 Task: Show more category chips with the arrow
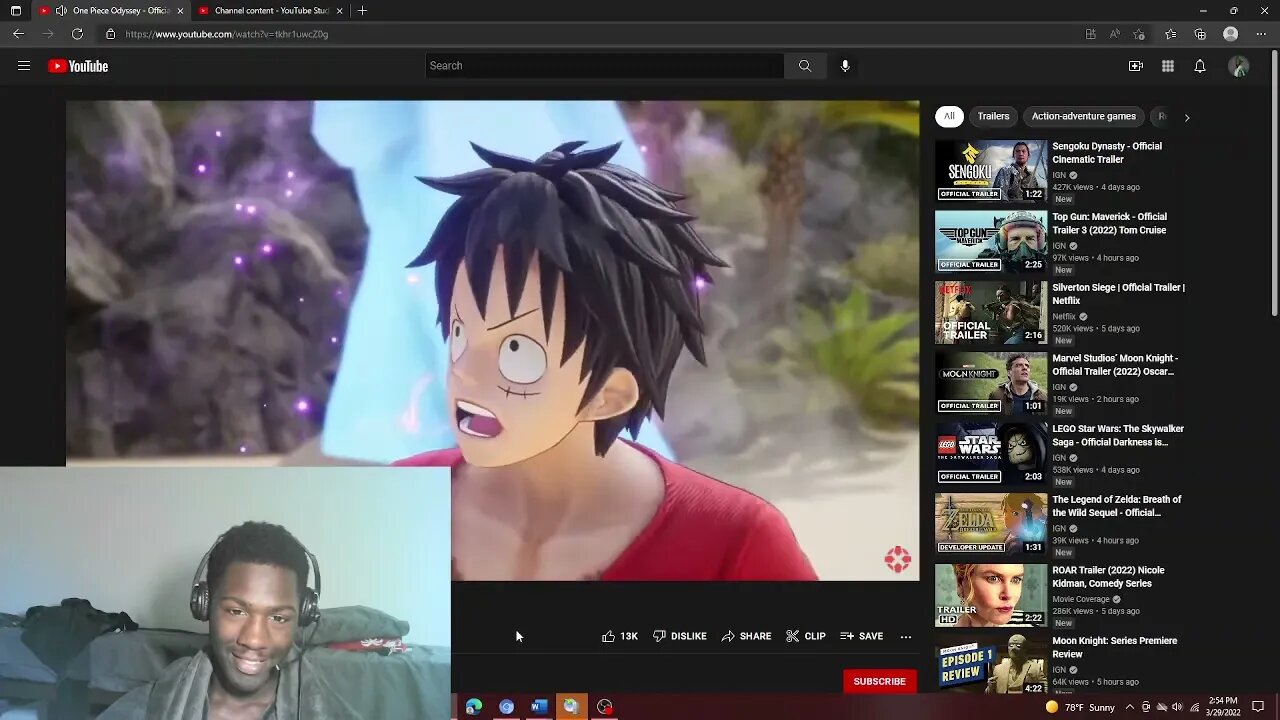(1187, 117)
